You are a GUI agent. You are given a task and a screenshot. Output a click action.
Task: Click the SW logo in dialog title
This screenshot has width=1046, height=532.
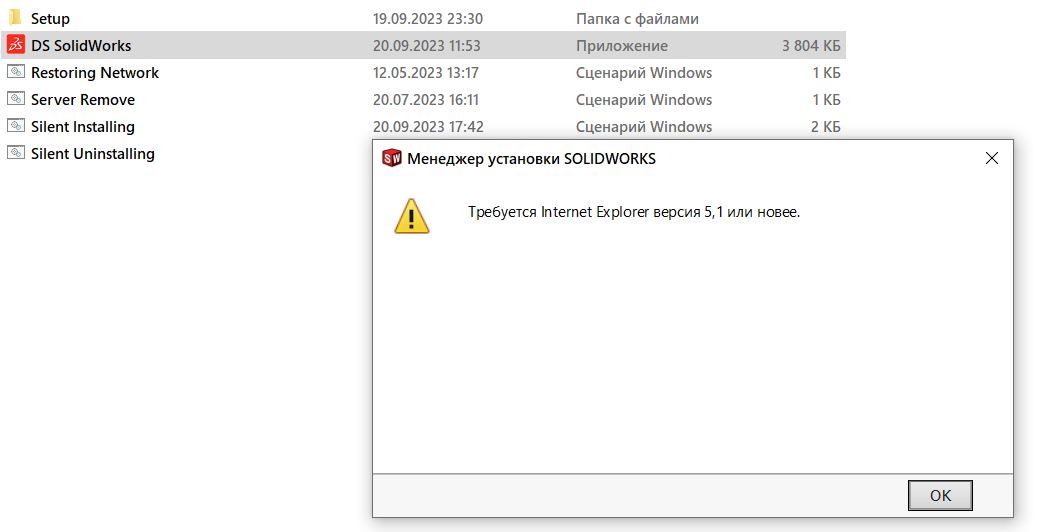(x=392, y=158)
